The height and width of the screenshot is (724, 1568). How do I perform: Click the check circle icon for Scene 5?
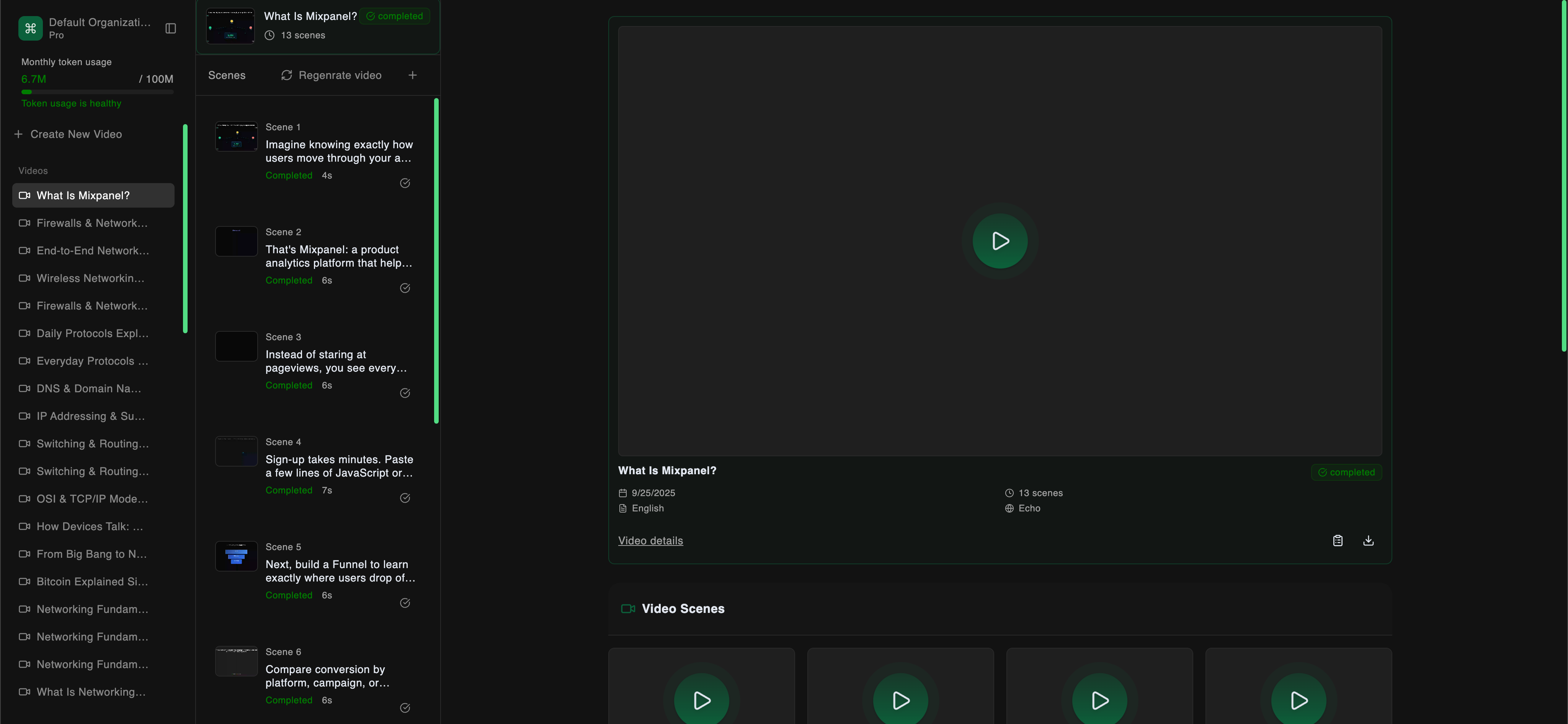coord(405,603)
